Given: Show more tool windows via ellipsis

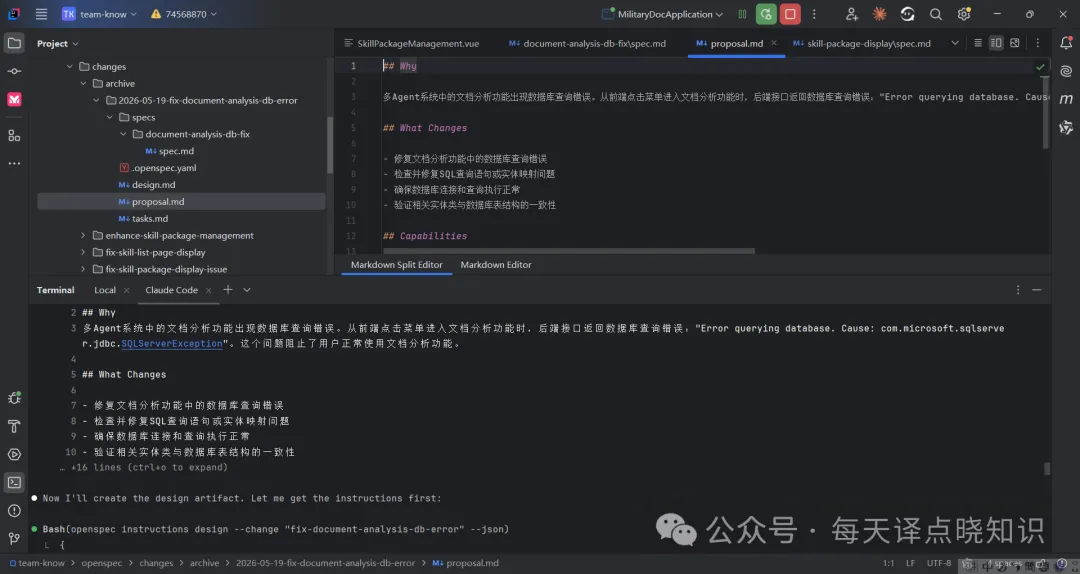Looking at the screenshot, I should [x=14, y=163].
